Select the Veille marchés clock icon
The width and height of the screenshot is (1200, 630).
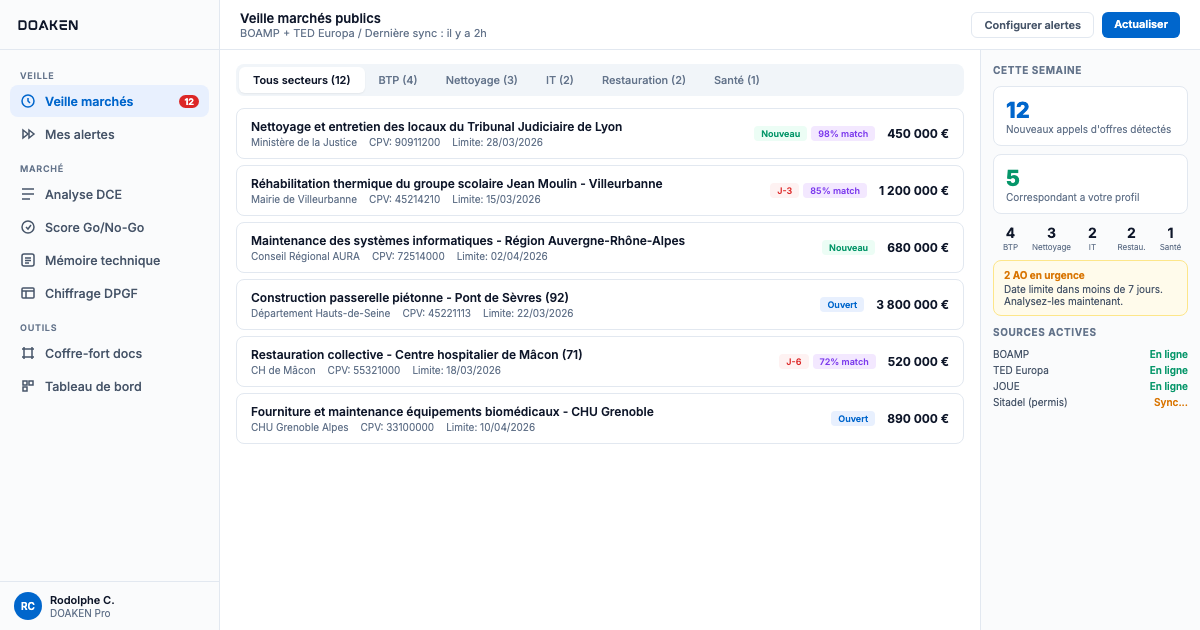tap(27, 101)
